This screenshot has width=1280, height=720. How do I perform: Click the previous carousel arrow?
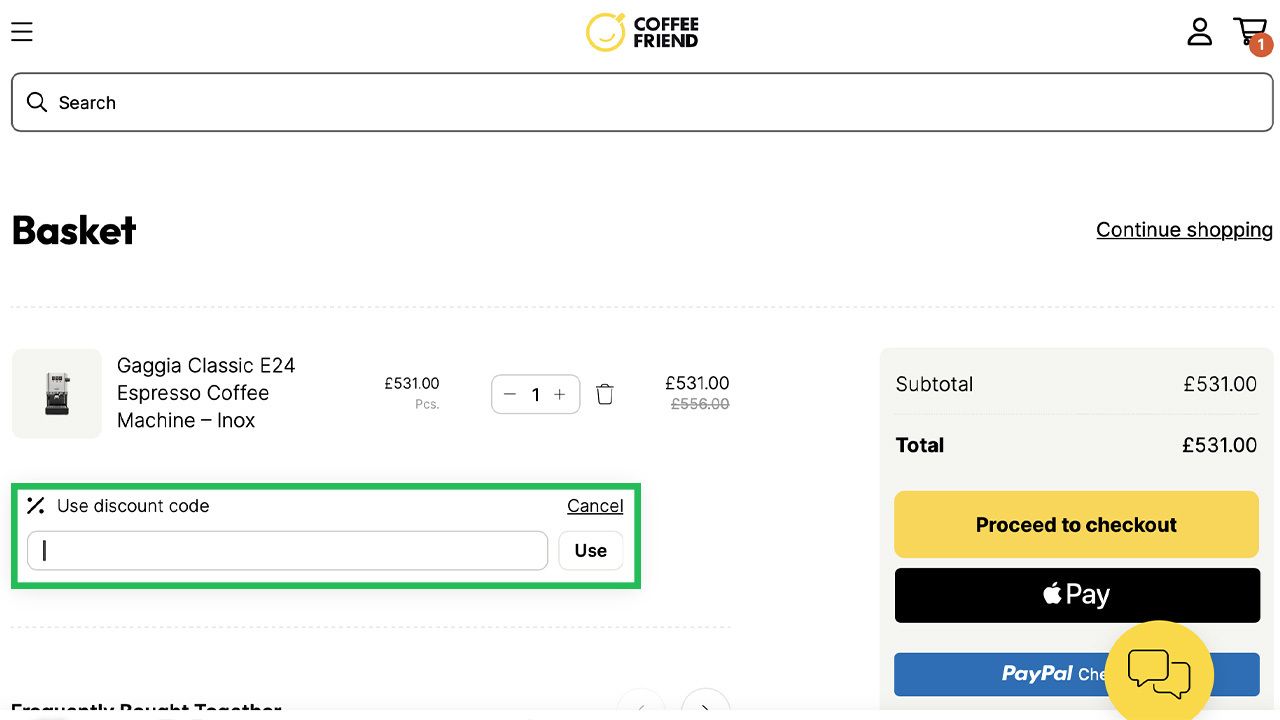(641, 704)
